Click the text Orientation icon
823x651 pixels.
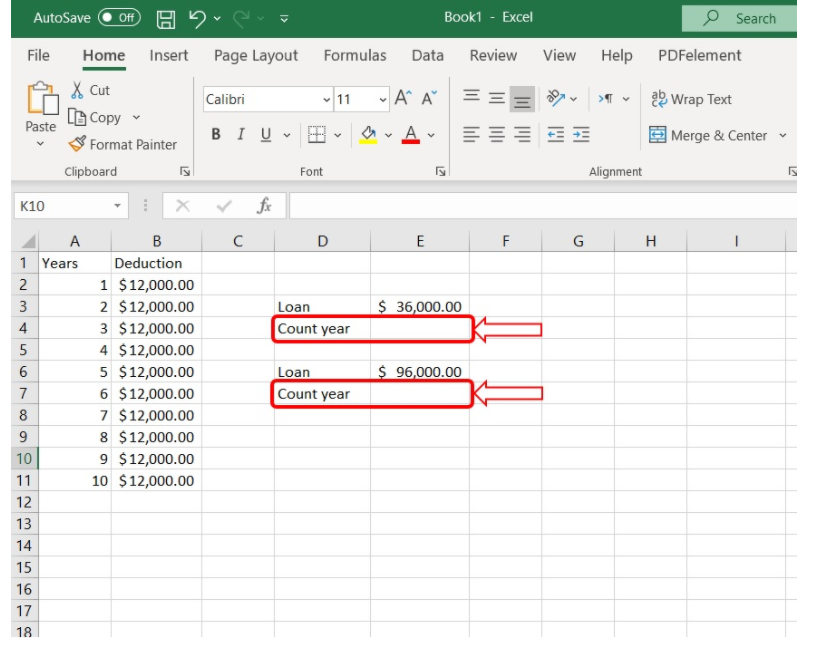[x=555, y=98]
